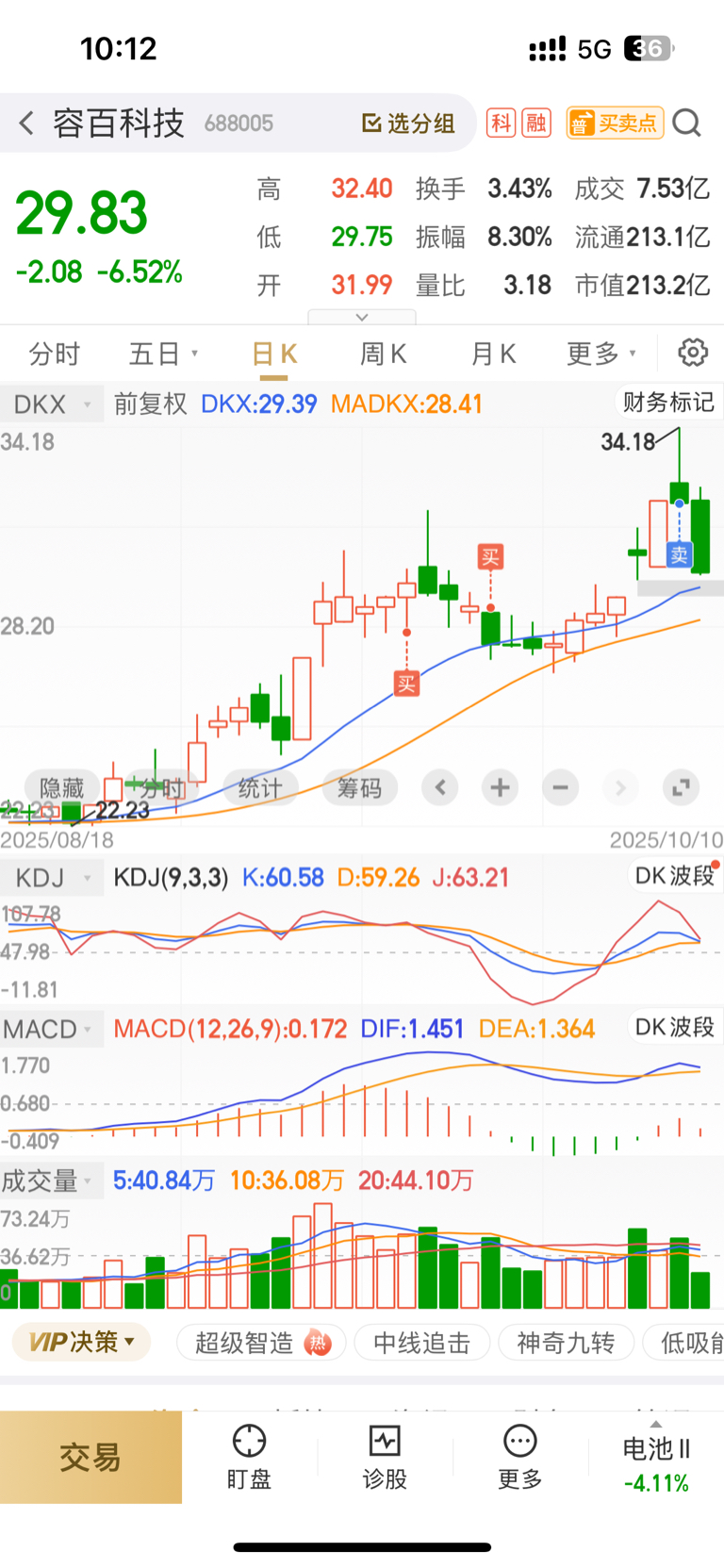Open chart settings gear icon
The image size is (724, 1568).
(693, 353)
